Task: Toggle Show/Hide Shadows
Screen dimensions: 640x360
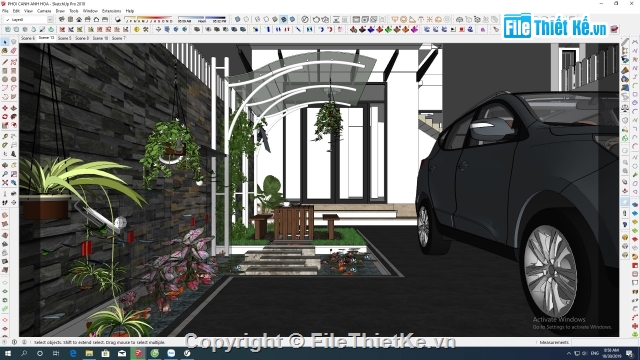Action: pos(118,19)
